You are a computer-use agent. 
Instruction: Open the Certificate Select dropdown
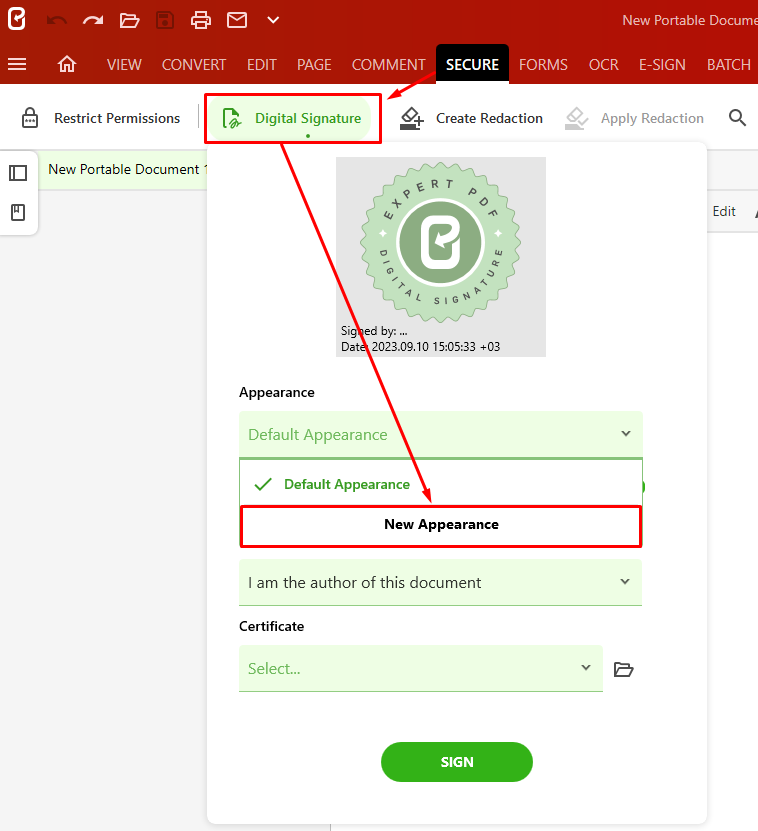(x=420, y=668)
